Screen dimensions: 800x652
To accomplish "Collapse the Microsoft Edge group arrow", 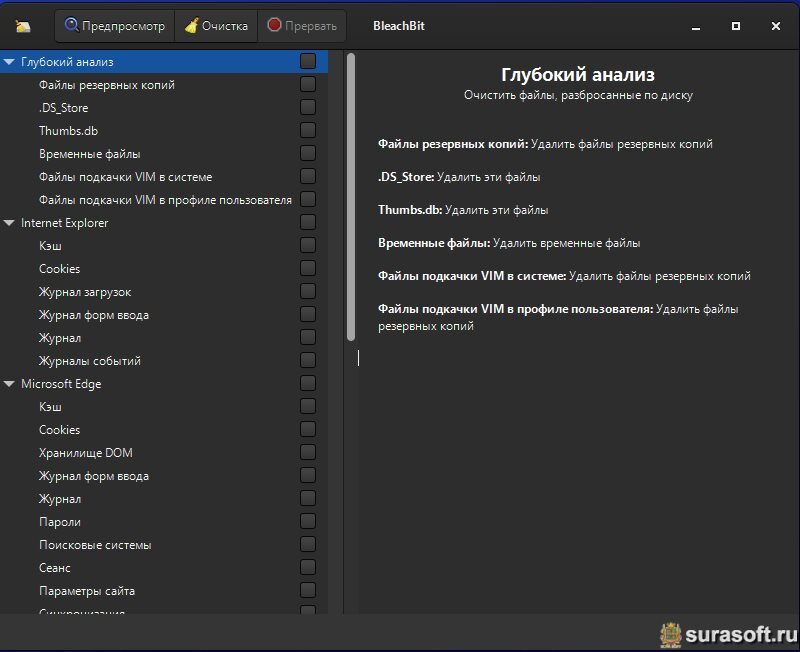I will tap(9, 384).
